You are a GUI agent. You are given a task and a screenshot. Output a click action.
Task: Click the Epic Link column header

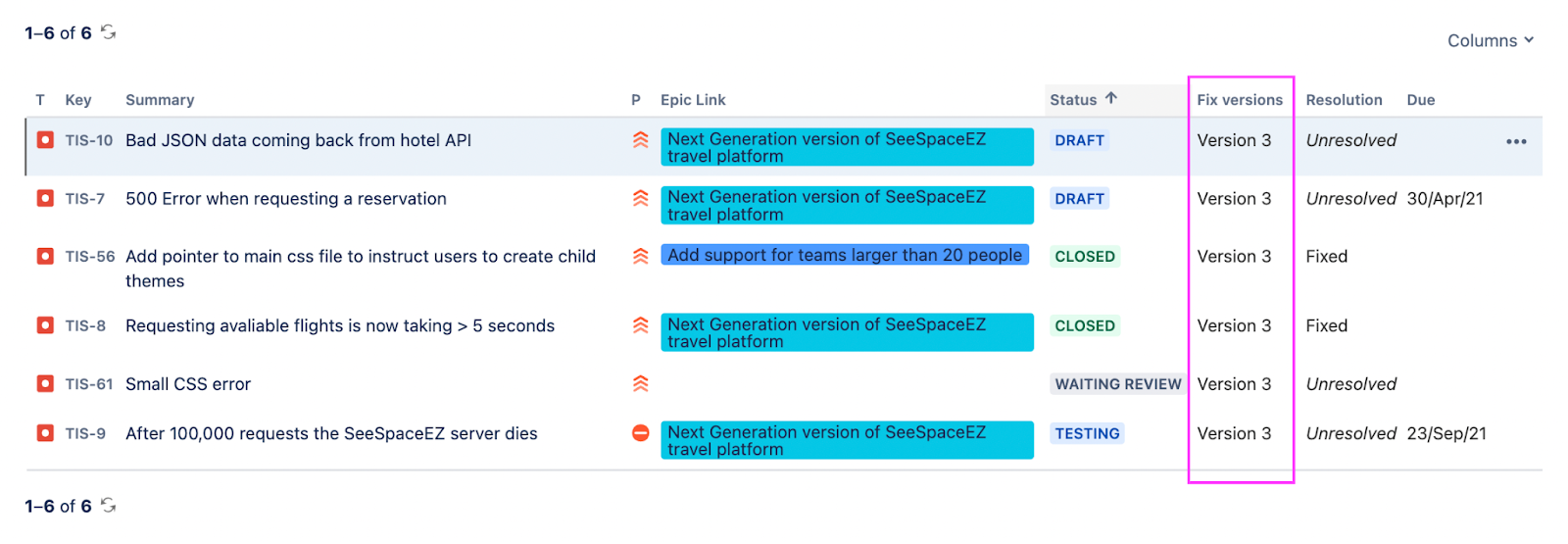[x=693, y=100]
